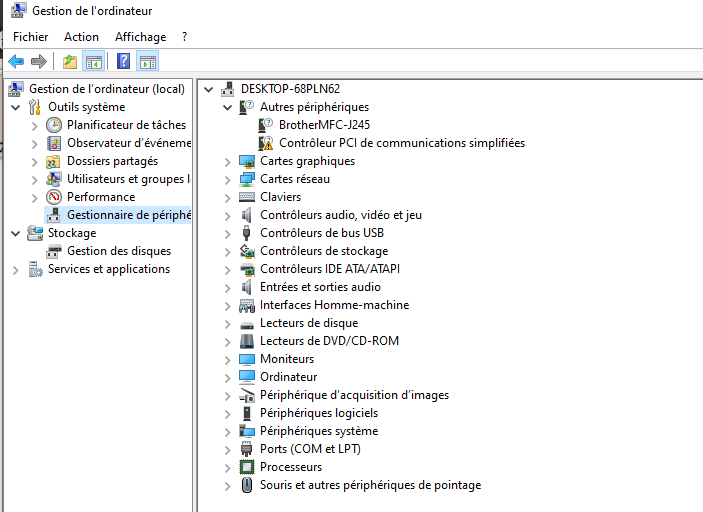This screenshot has height=512, width=703.
Task: Click the Dossiers partagés folder icon
Action: [54, 161]
